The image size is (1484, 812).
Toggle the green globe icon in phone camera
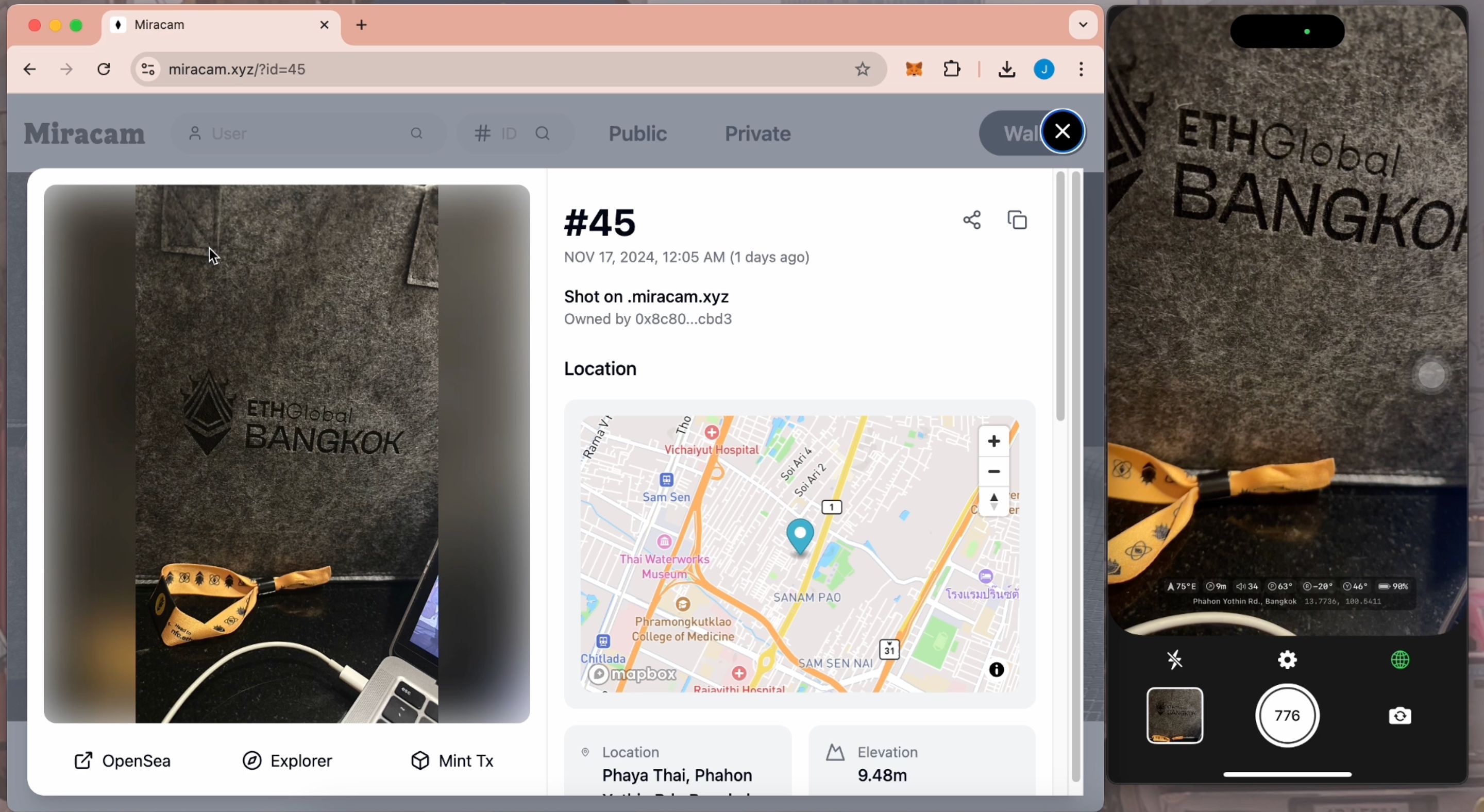pyautogui.click(x=1400, y=659)
